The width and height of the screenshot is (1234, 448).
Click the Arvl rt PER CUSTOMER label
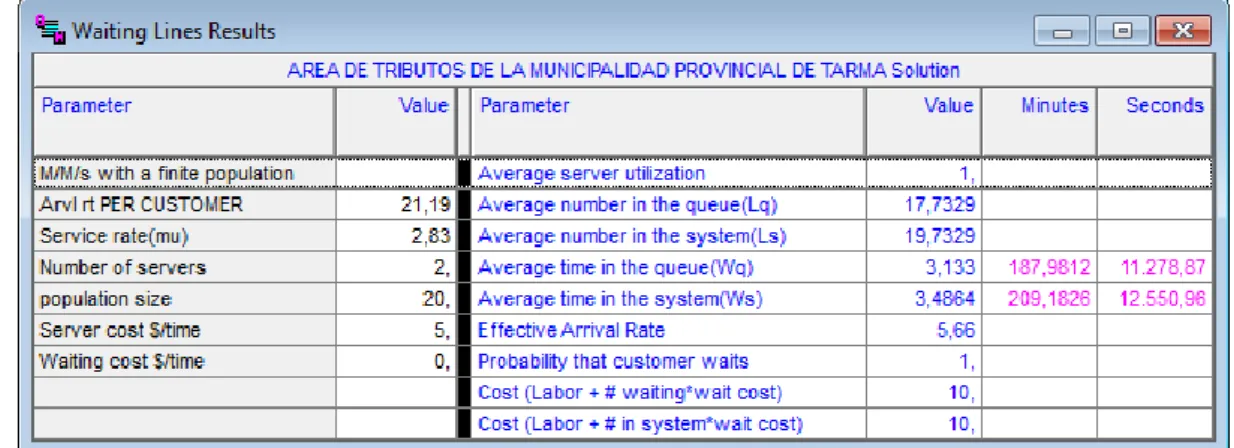coord(141,205)
